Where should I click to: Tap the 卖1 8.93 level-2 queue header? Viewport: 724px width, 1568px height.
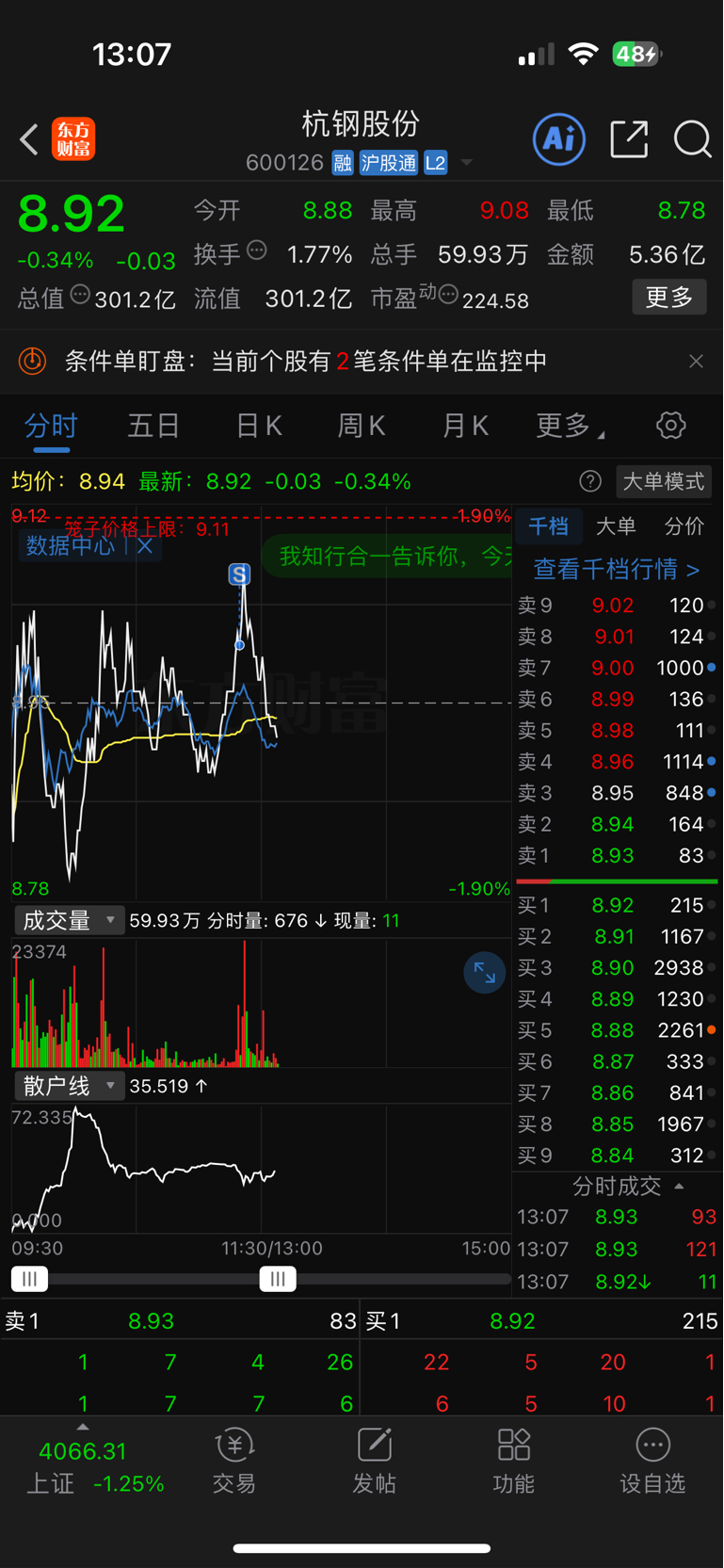point(181,1321)
